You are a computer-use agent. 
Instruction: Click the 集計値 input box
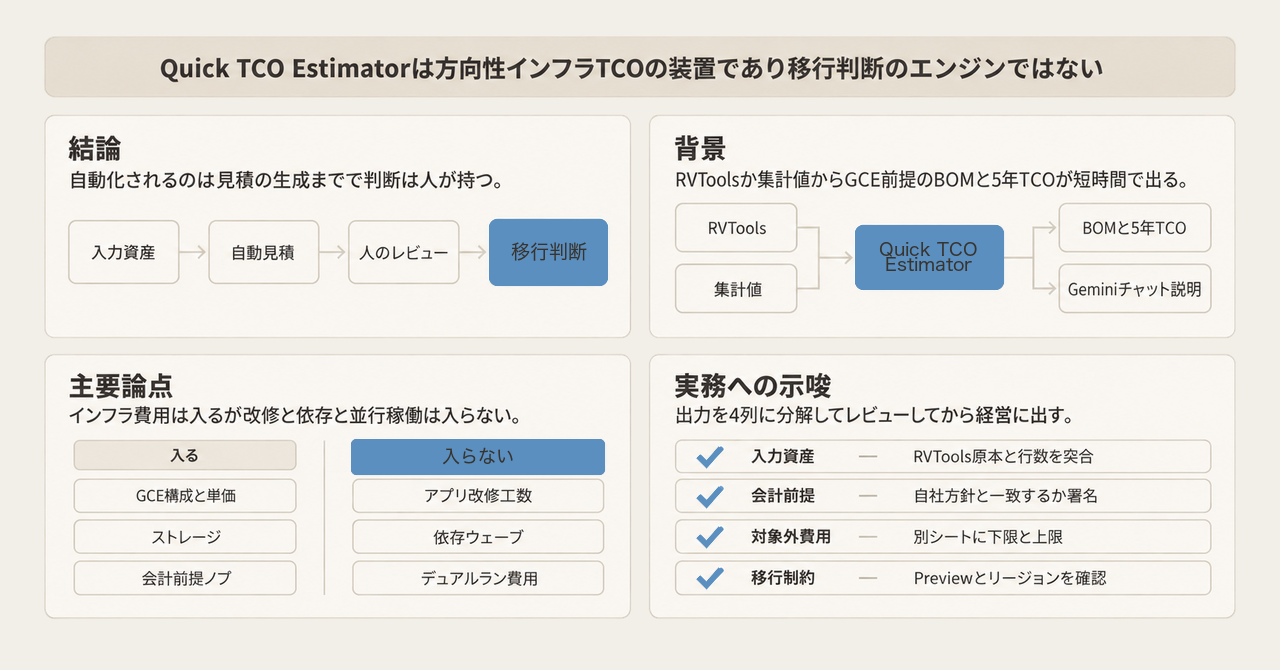tap(737, 289)
